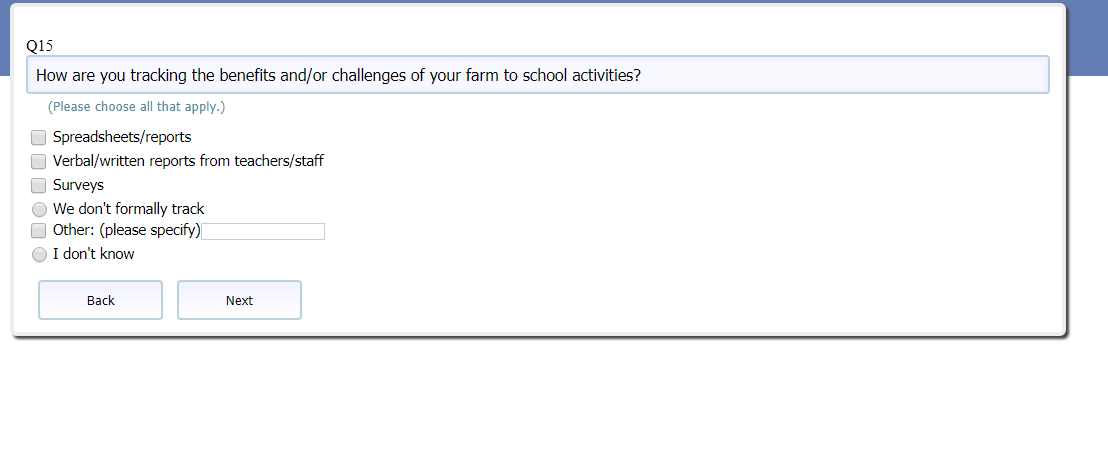Click the "Spreadsheets/reports" label text
This screenshot has width=1108, height=450.
click(122, 137)
